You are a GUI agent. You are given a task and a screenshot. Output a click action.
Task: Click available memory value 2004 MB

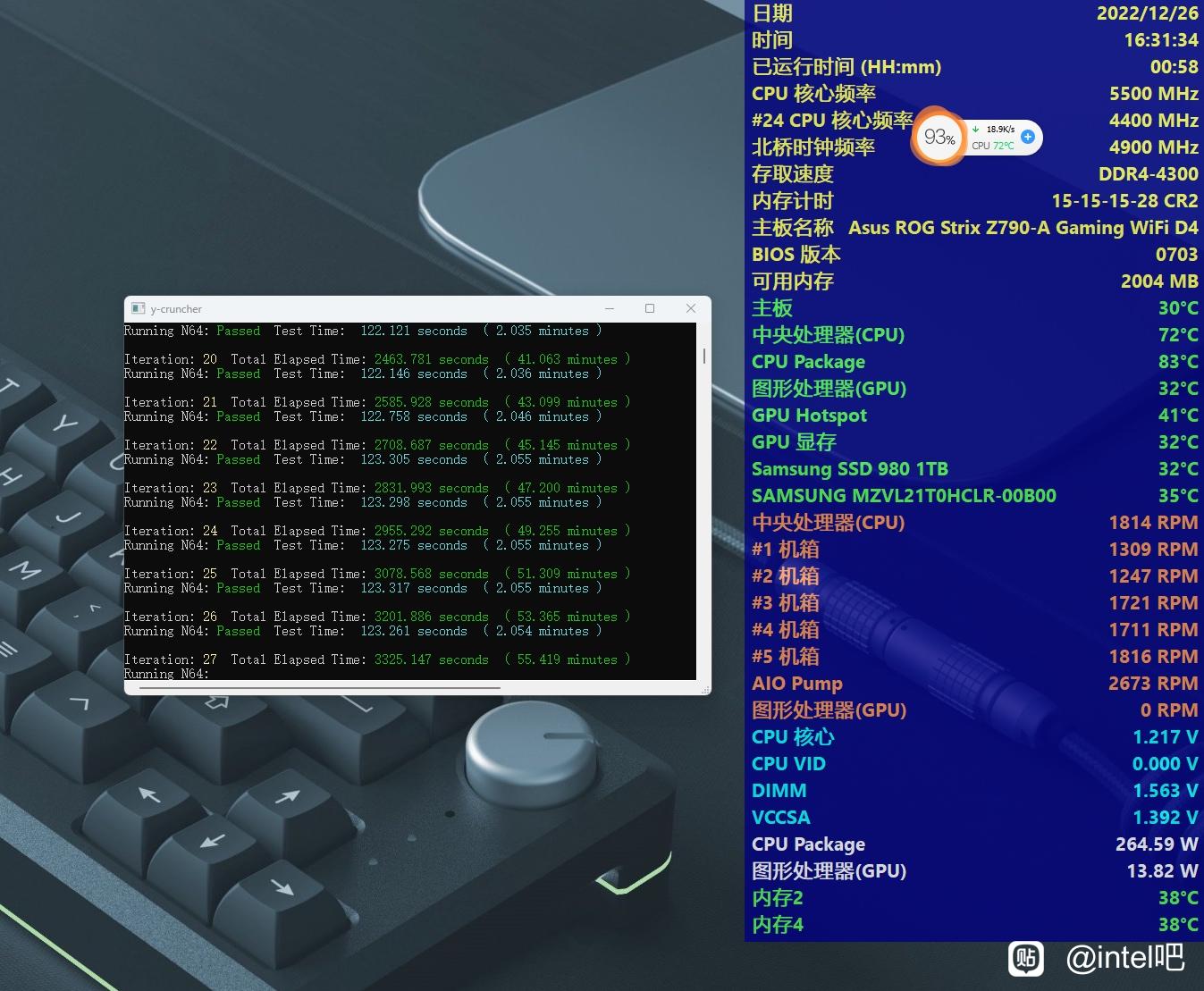1159,281
